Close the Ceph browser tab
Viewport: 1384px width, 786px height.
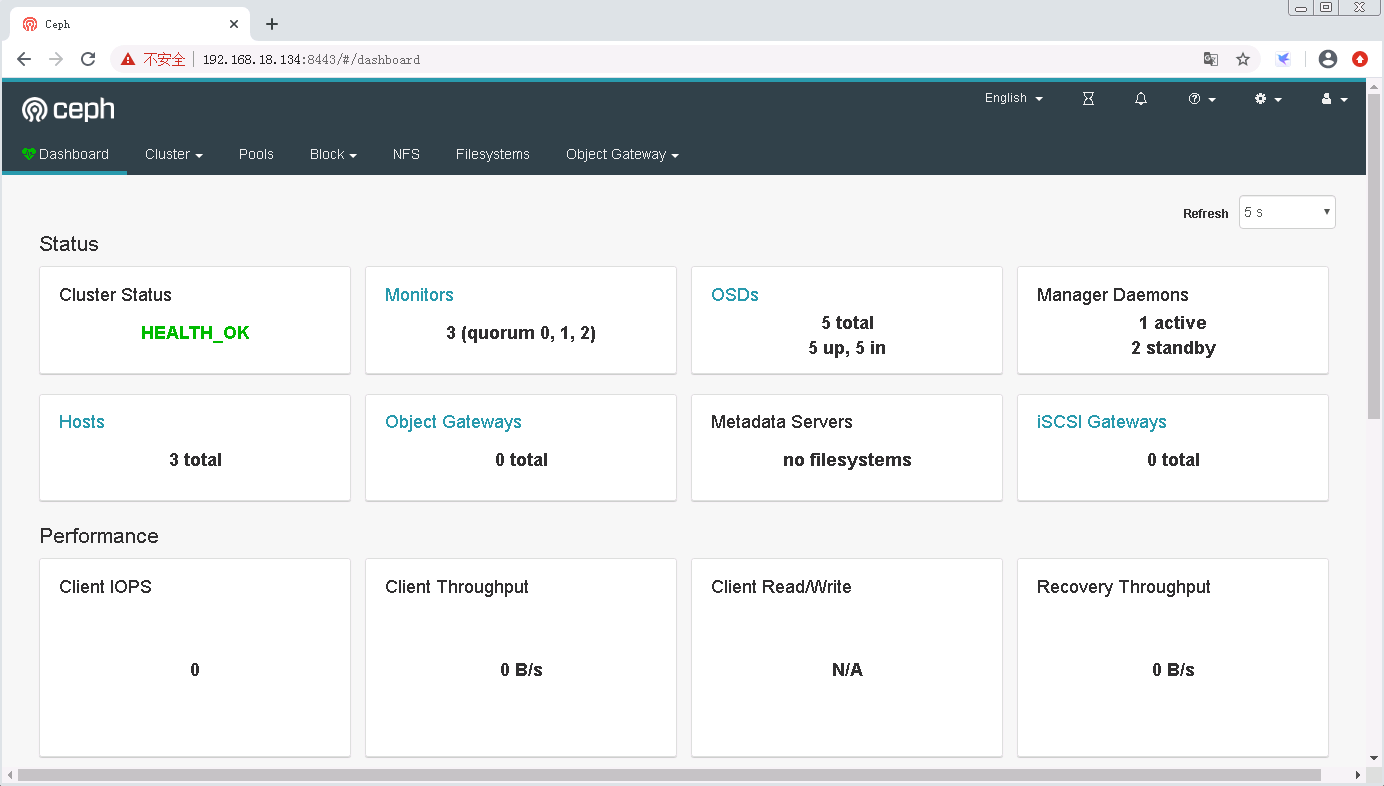click(x=234, y=24)
